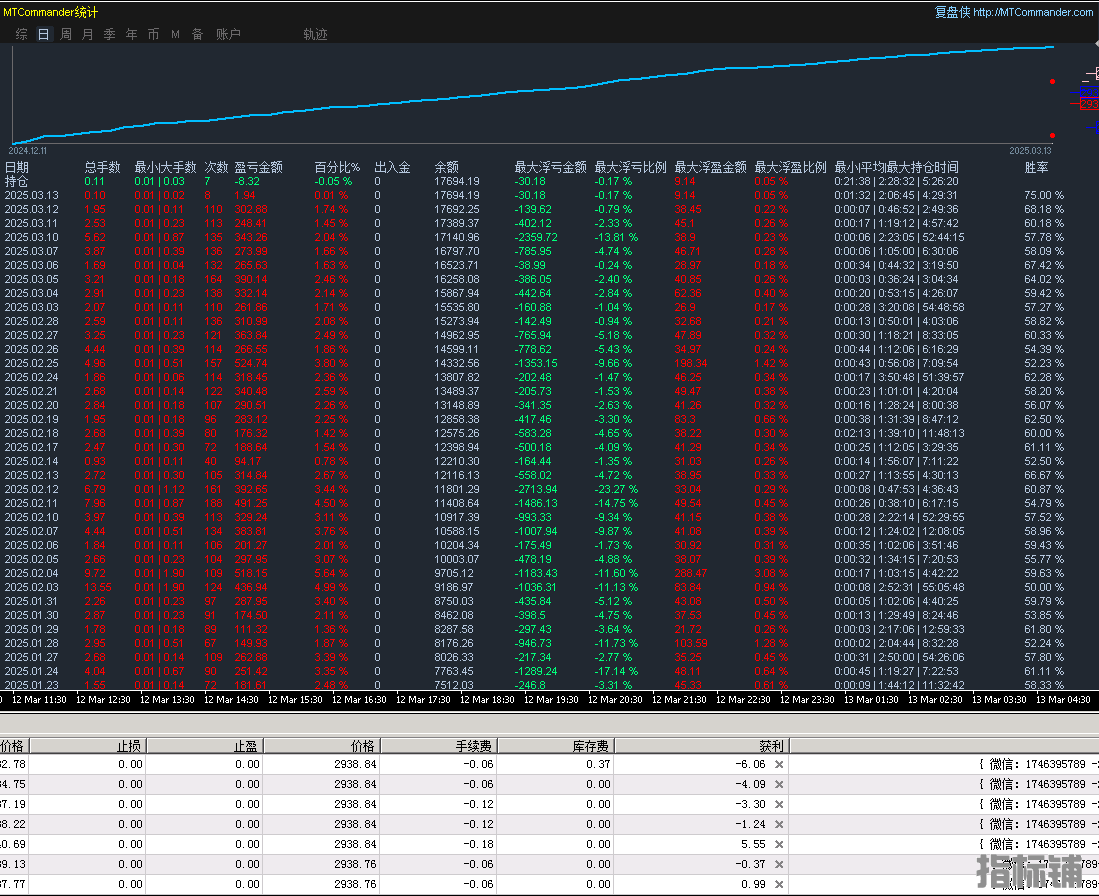Click the 胜率 win rate column heading

pyautogui.click(x=1037, y=167)
